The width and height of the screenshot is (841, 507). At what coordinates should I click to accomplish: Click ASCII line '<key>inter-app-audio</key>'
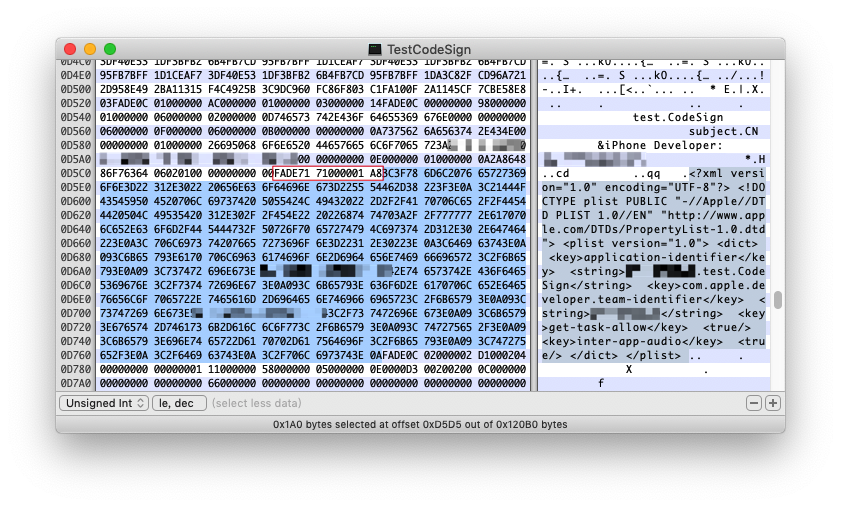(x=653, y=341)
